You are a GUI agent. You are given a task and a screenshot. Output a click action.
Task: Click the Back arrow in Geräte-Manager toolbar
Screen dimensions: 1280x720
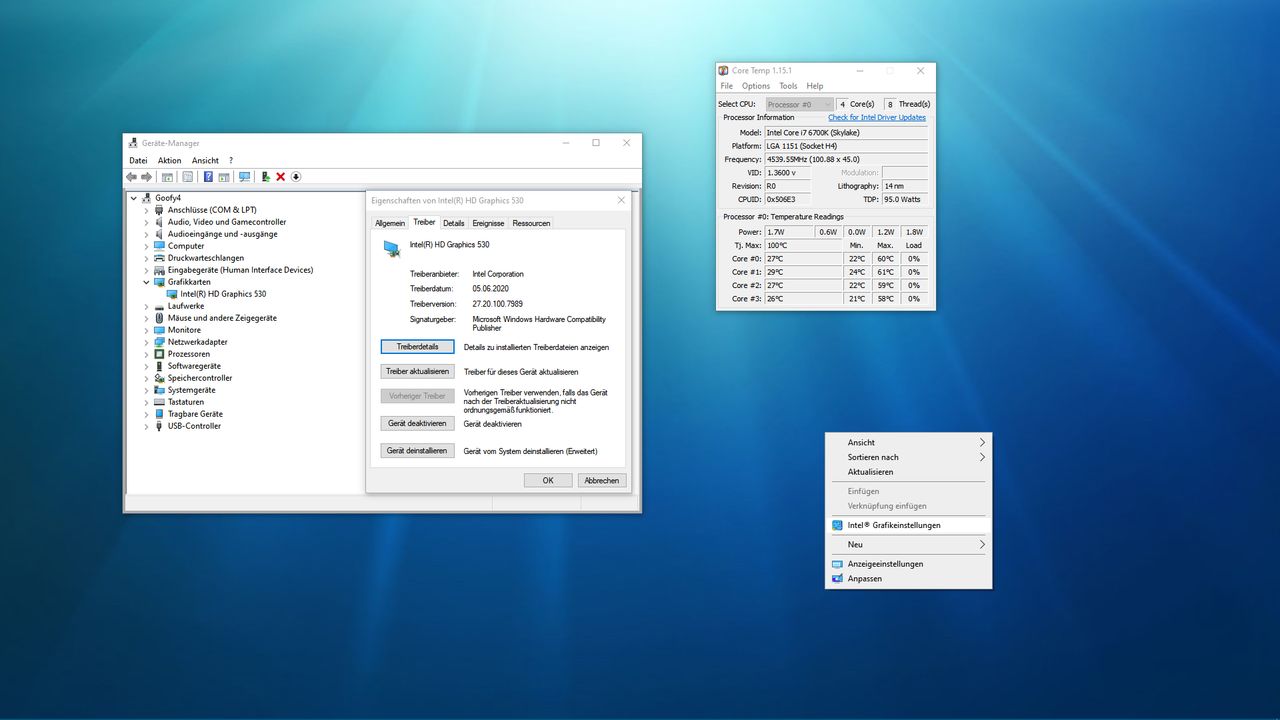[x=131, y=177]
